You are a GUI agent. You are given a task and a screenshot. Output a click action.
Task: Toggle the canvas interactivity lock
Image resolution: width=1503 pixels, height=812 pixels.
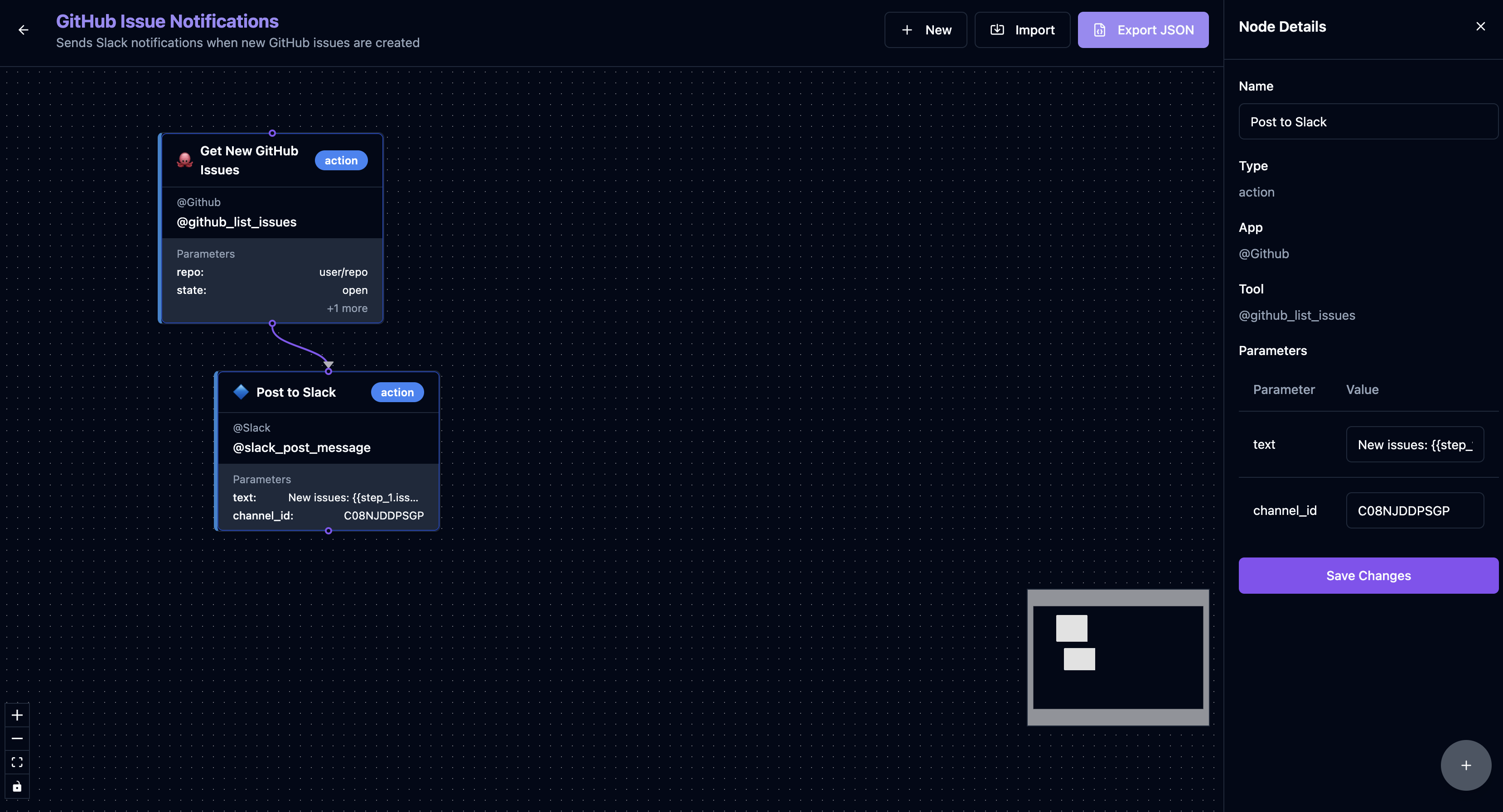(17, 786)
